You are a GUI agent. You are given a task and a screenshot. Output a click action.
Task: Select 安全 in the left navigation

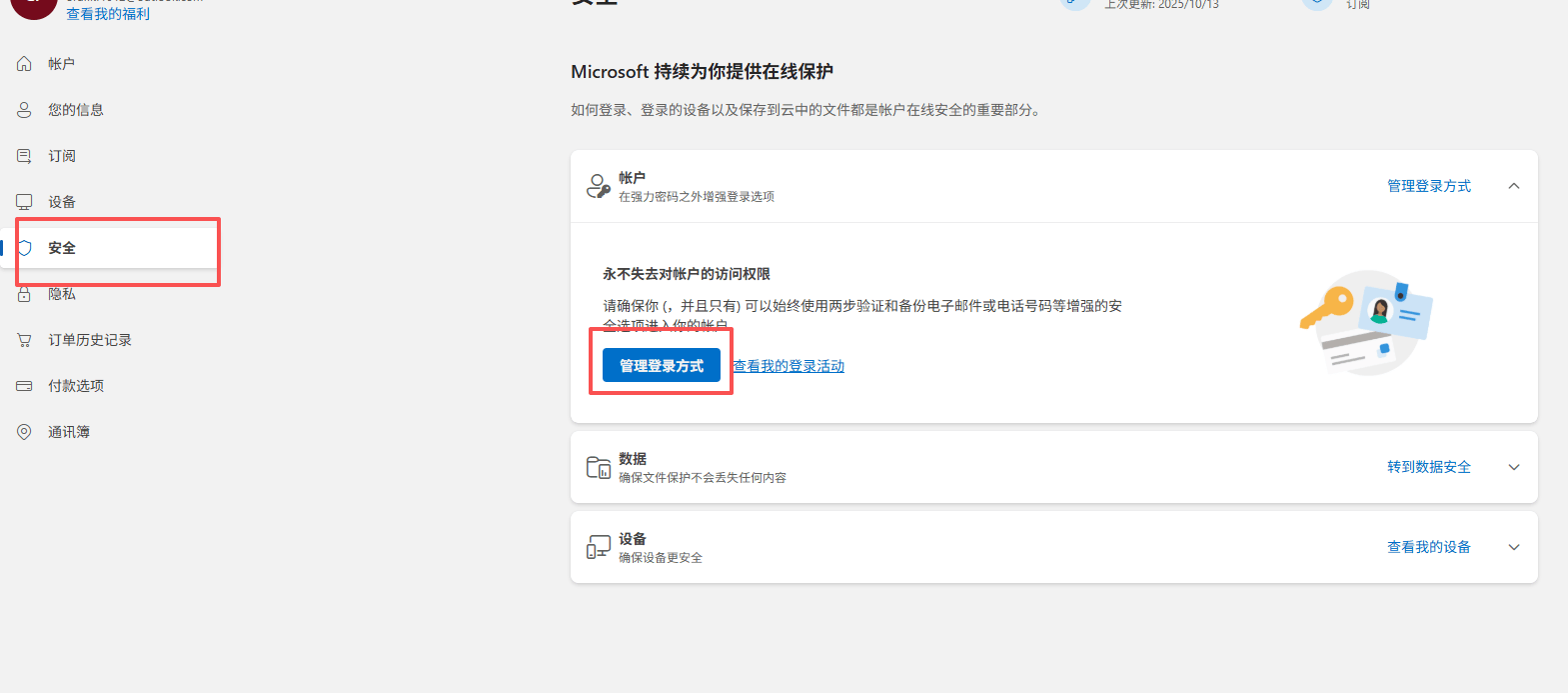coord(62,248)
